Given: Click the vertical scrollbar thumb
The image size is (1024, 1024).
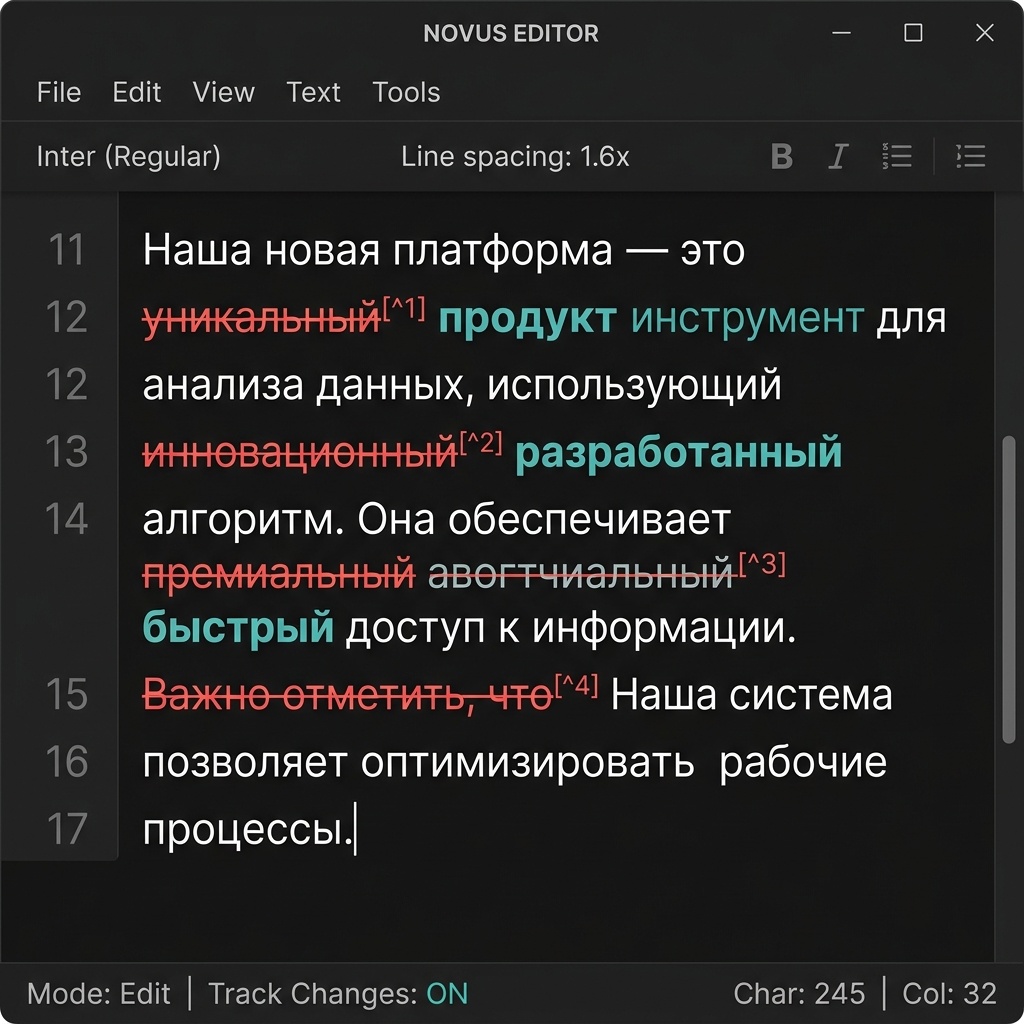Looking at the screenshot, I should tap(1008, 589).
